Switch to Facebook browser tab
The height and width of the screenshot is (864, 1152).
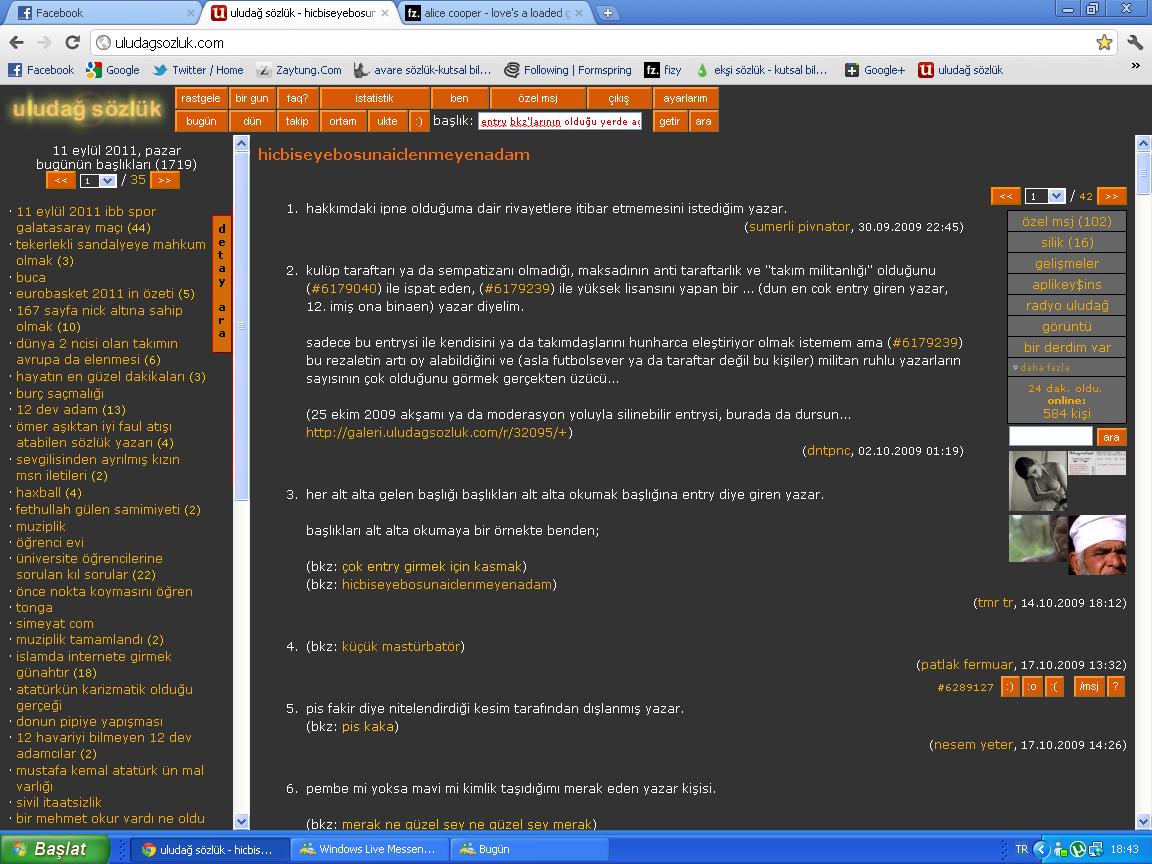pyautogui.click(x=103, y=12)
